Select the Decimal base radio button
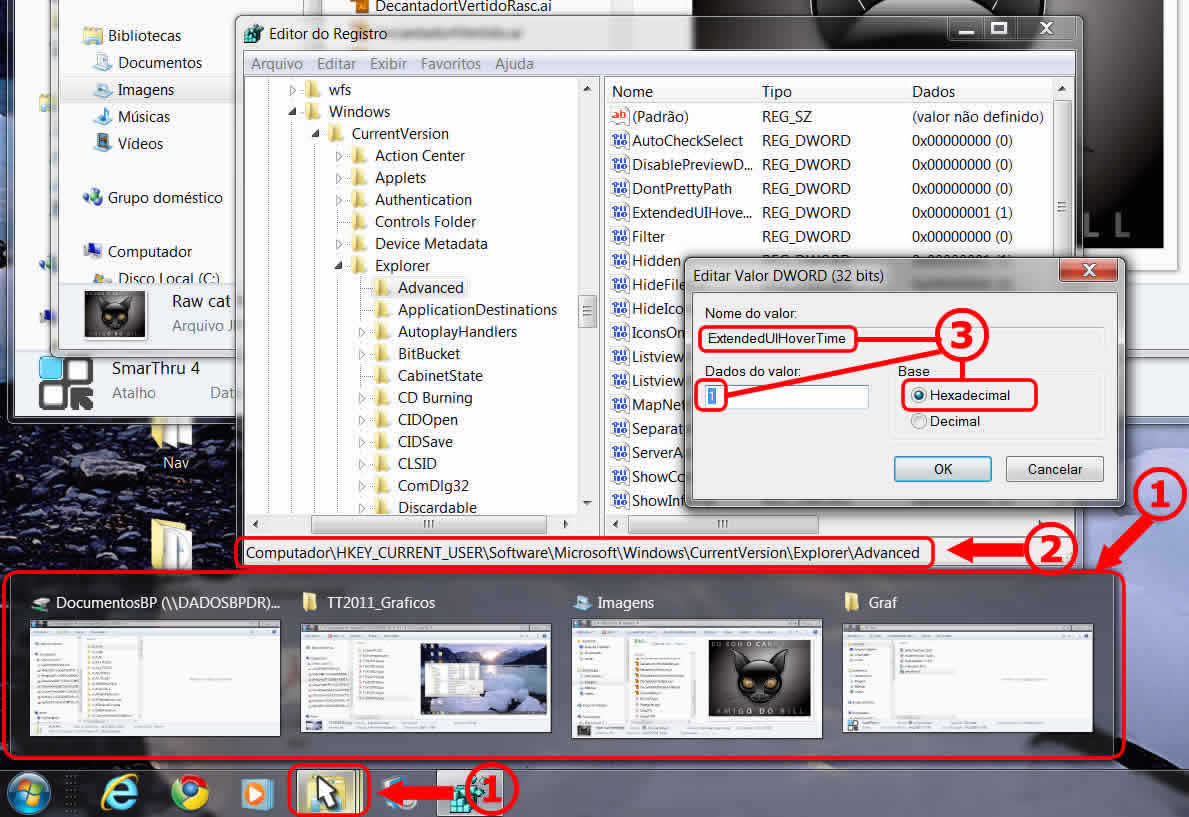The width and height of the screenshot is (1189, 817). tap(919, 421)
